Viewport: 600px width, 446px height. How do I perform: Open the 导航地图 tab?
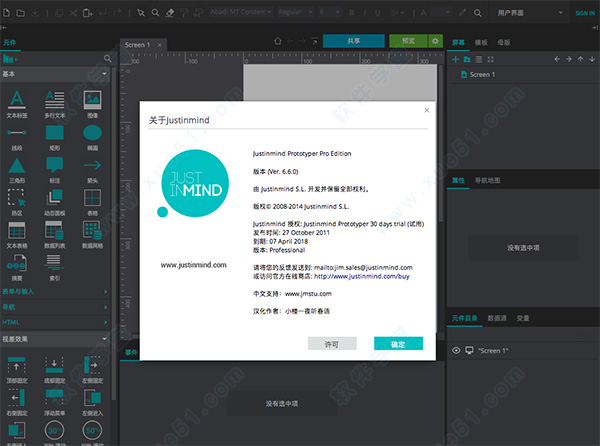click(x=487, y=180)
